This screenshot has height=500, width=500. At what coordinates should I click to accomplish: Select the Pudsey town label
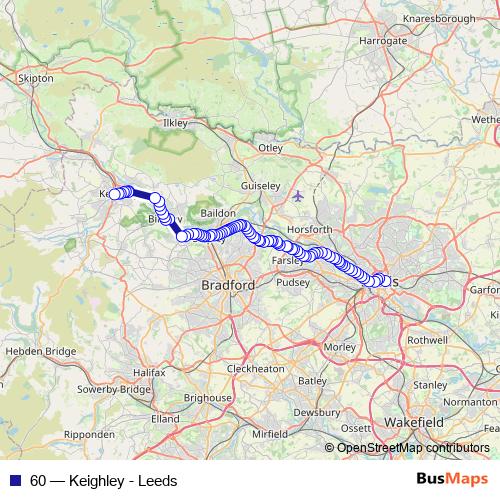[x=293, y=283]
